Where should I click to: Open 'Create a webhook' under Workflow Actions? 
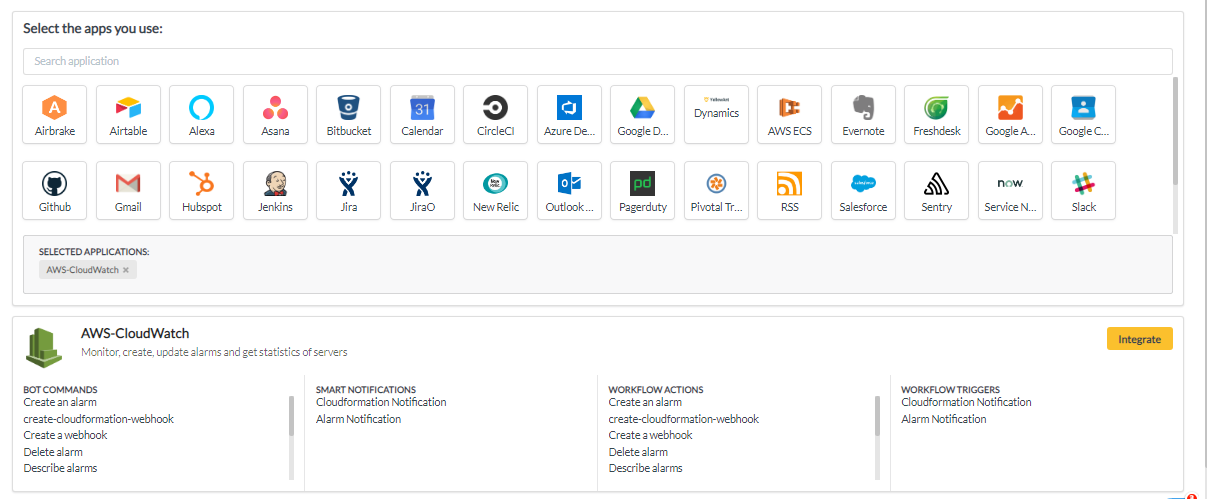tap(651, 435)
